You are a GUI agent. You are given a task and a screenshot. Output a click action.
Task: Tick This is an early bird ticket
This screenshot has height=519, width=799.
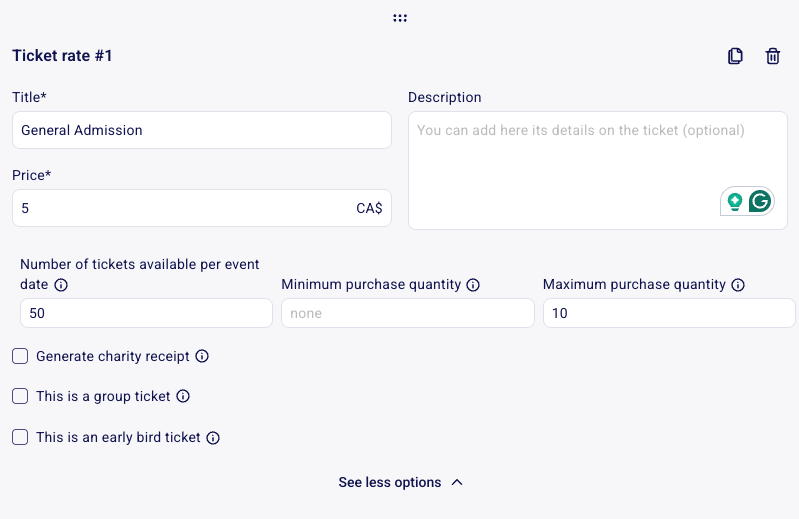20,437
